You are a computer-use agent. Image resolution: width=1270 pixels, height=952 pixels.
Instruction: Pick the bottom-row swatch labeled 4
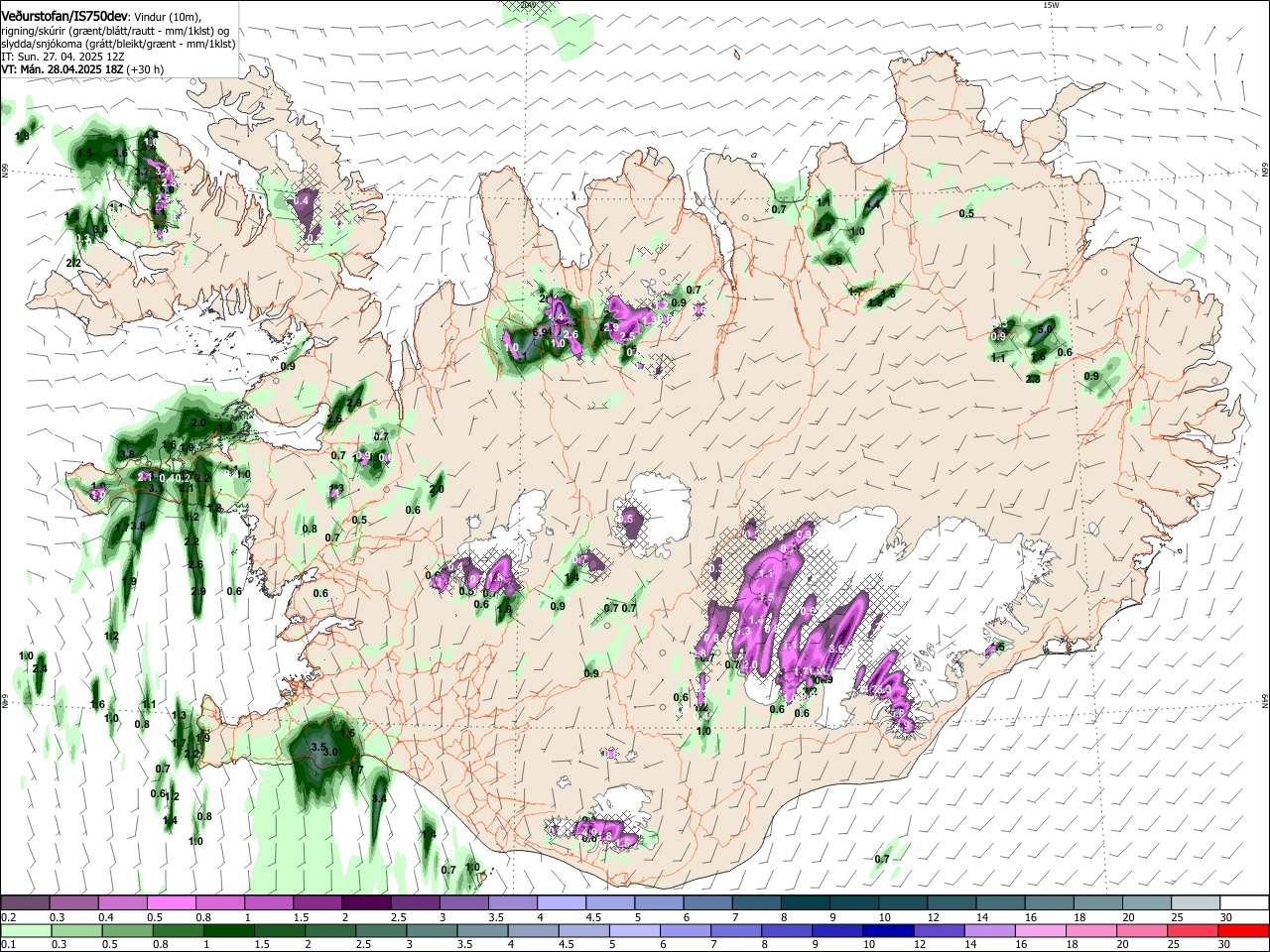[533, 930]
